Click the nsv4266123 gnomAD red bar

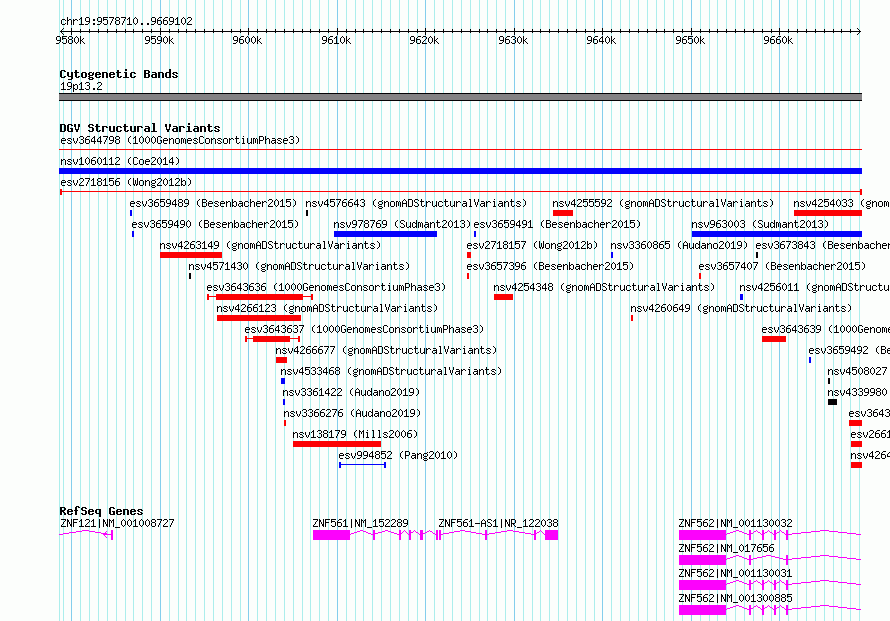tap(259, 318)
